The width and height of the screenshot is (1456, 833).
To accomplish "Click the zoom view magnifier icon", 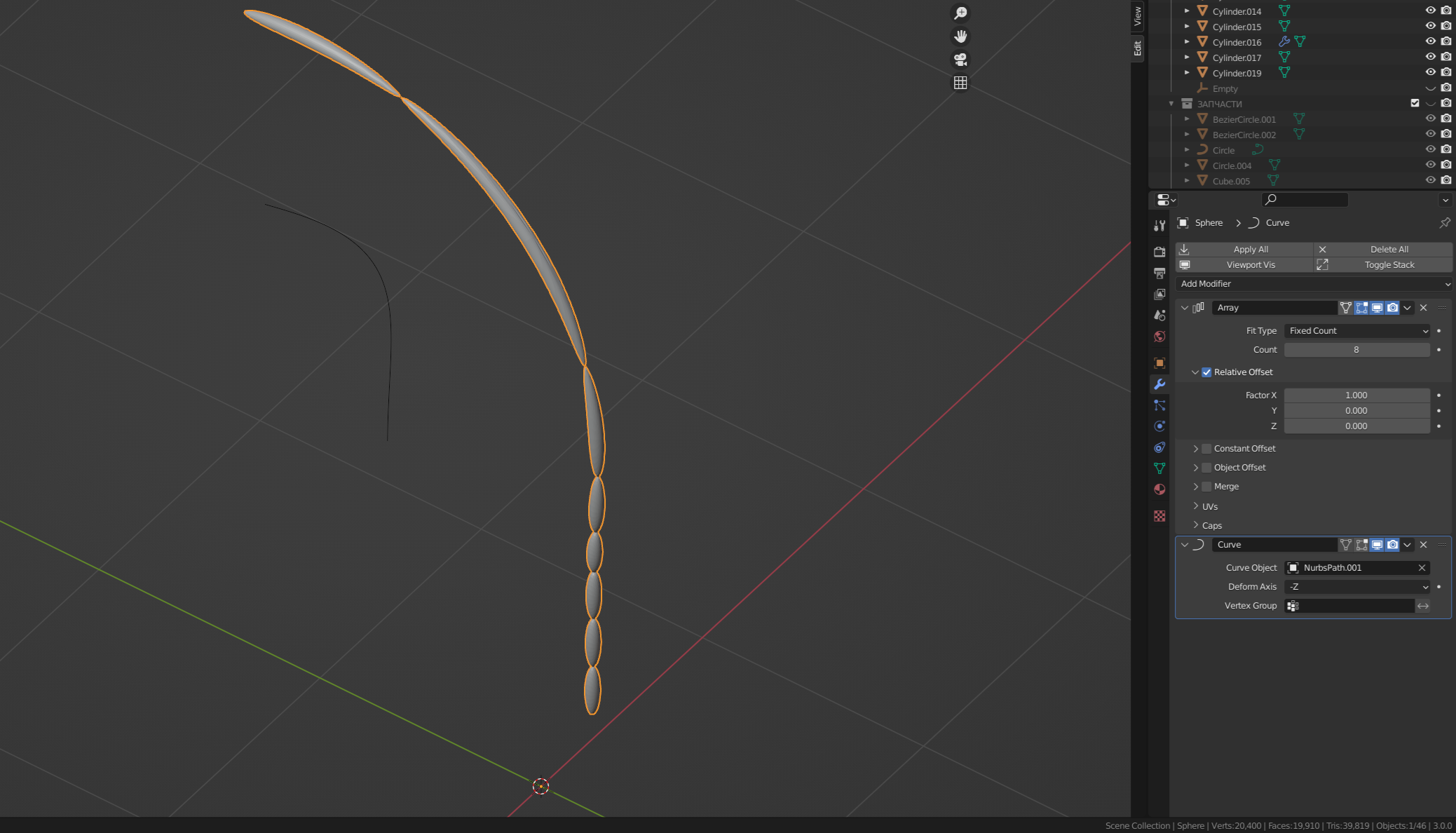I will click(960, 13).
